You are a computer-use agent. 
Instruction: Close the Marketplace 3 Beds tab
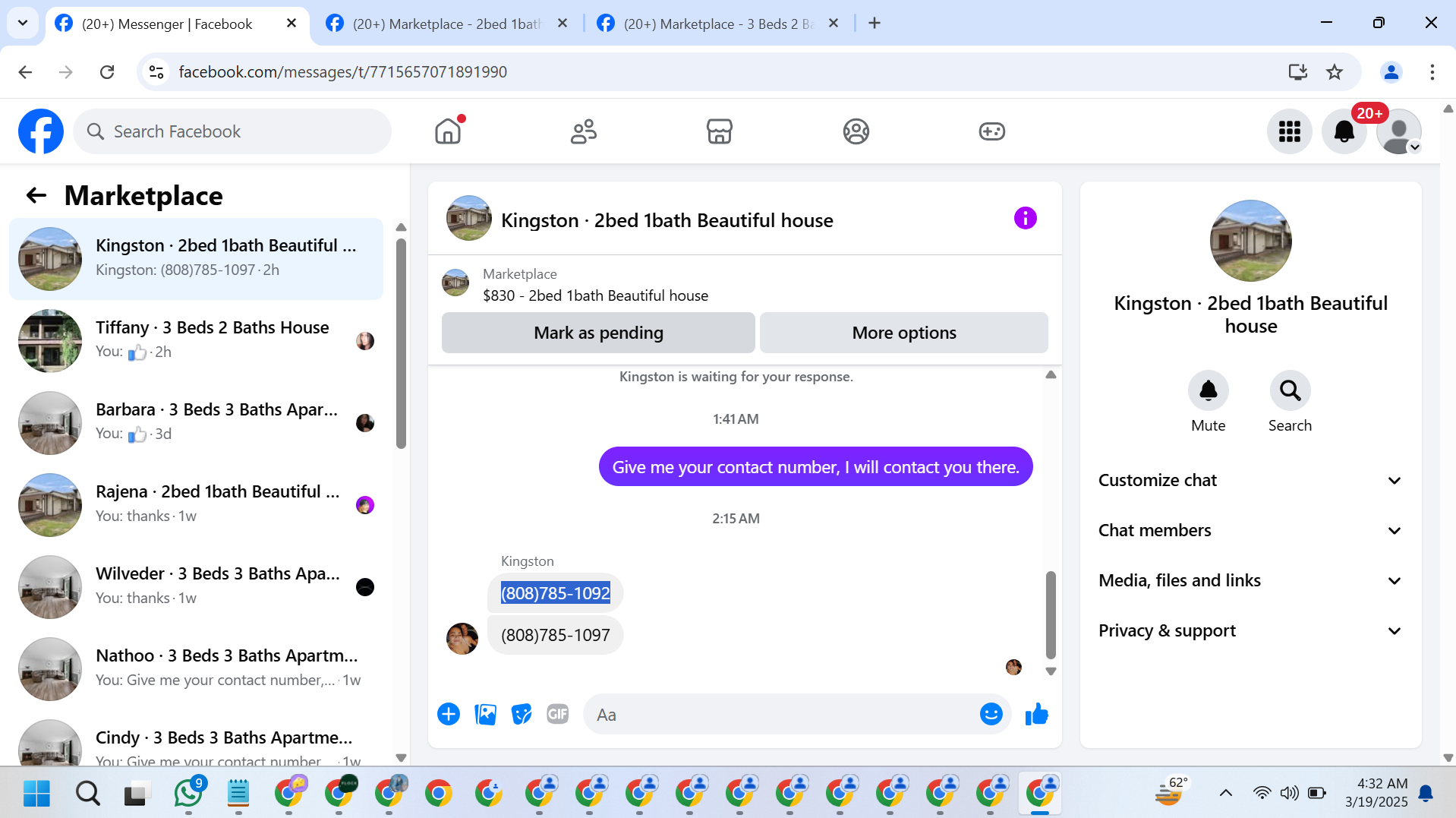(x=834, y=24)
